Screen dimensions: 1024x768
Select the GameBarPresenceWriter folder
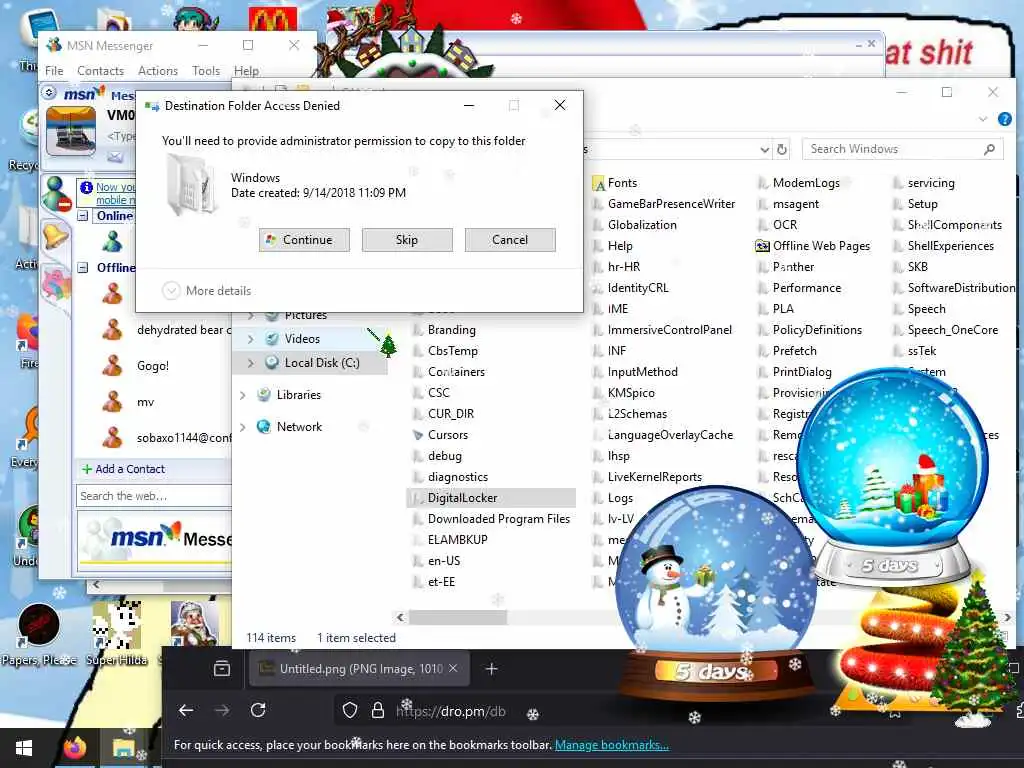pyautogui.click(x=664, y=204)
